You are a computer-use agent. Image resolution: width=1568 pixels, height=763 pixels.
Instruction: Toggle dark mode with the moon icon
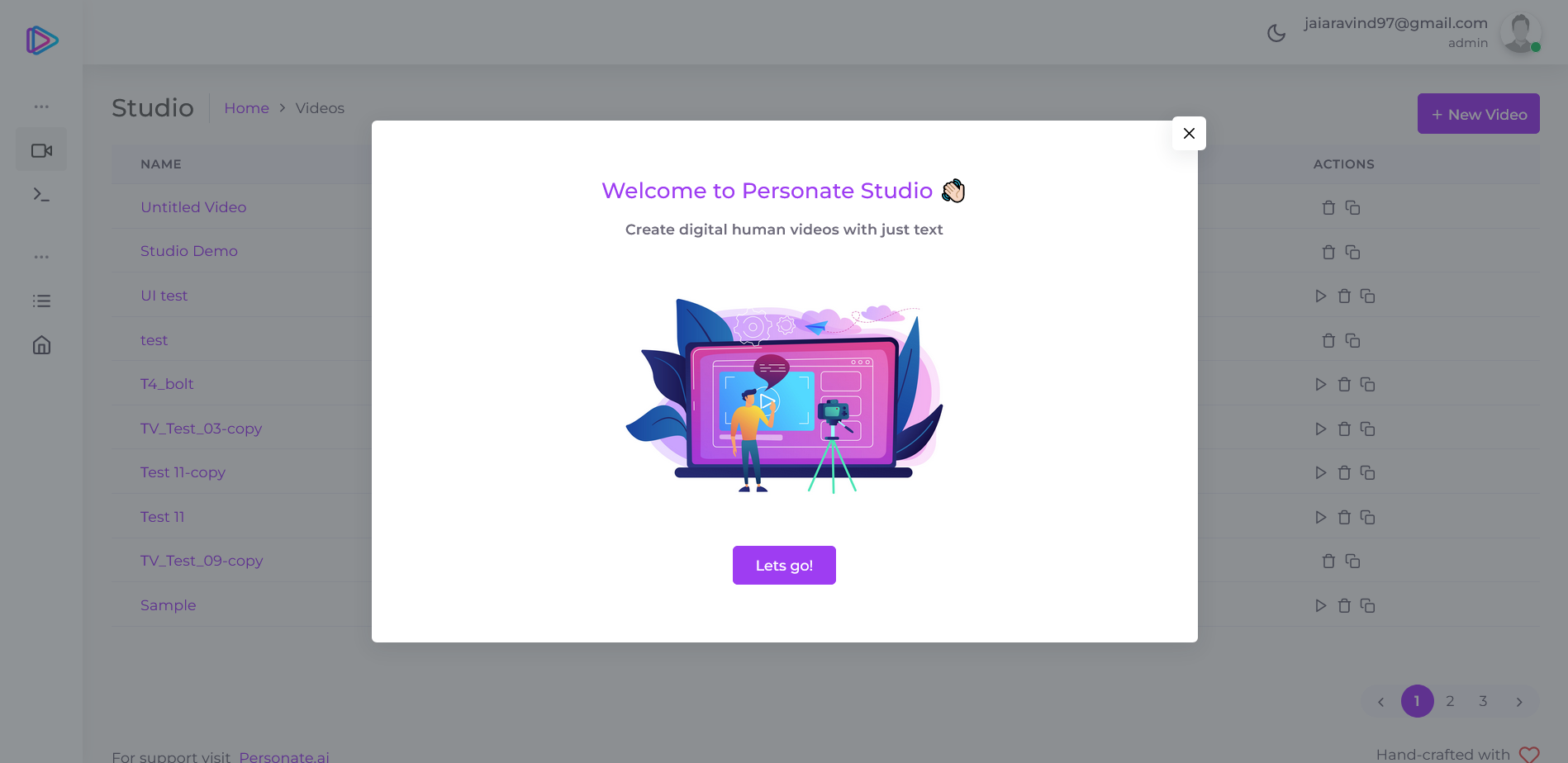tap(1276, 32)
